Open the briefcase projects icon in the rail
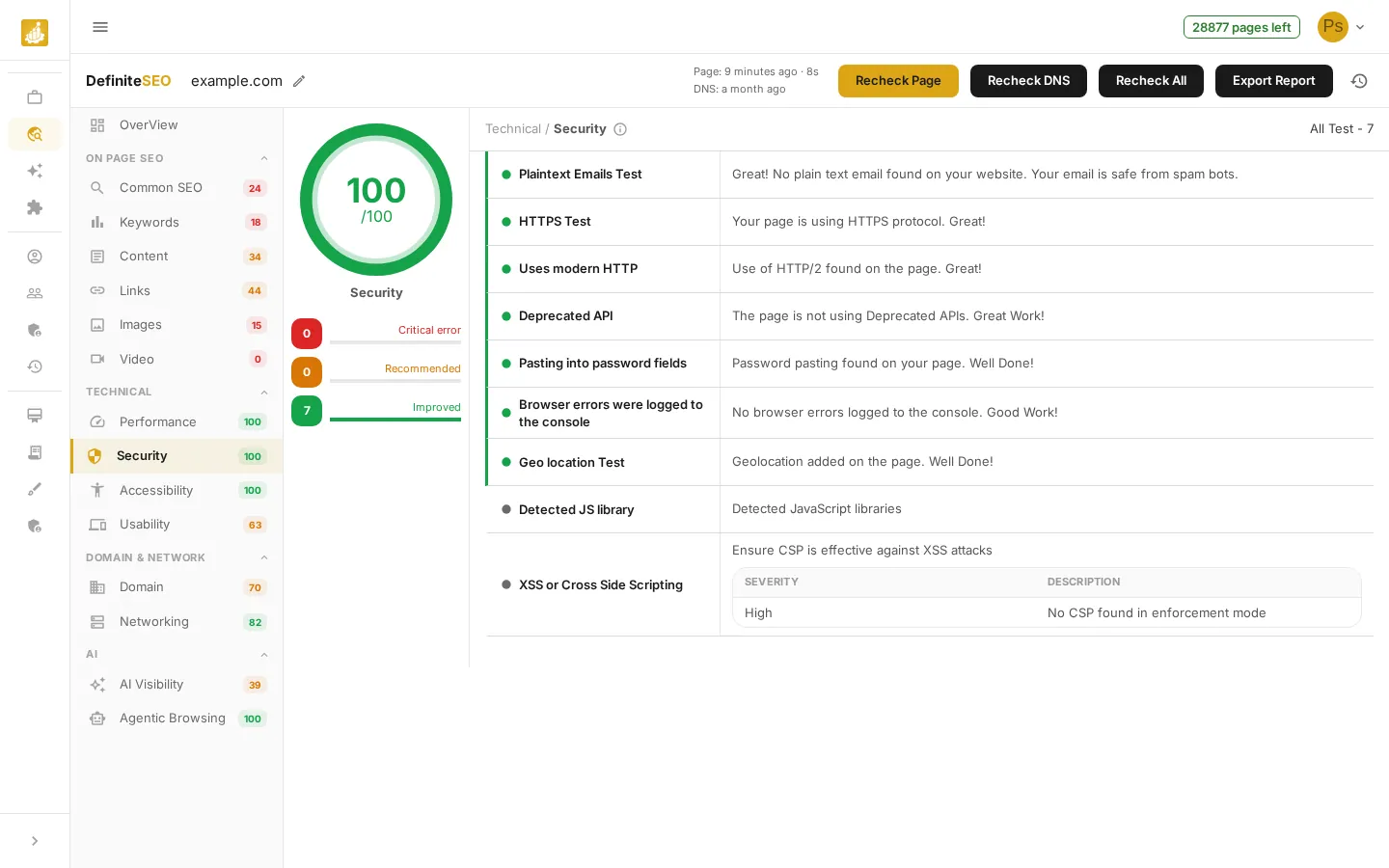 pos(35,97)
